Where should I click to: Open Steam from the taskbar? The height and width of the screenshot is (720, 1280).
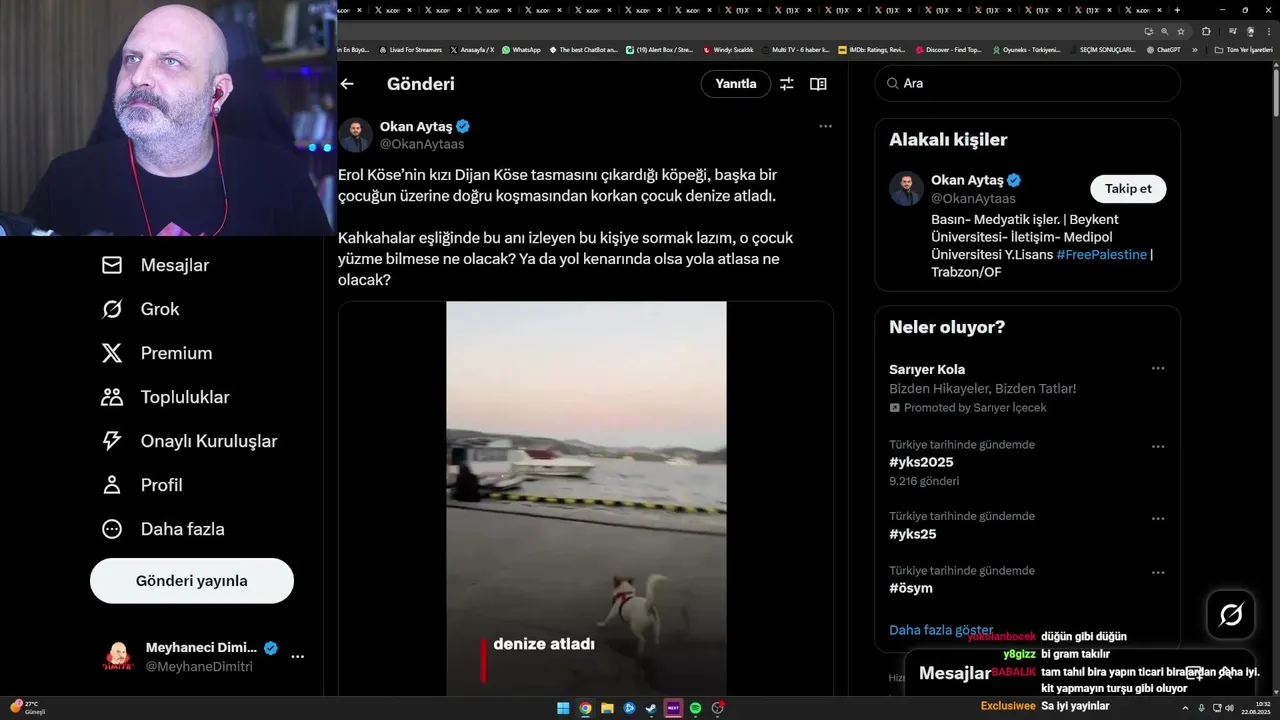coord(651,708)
